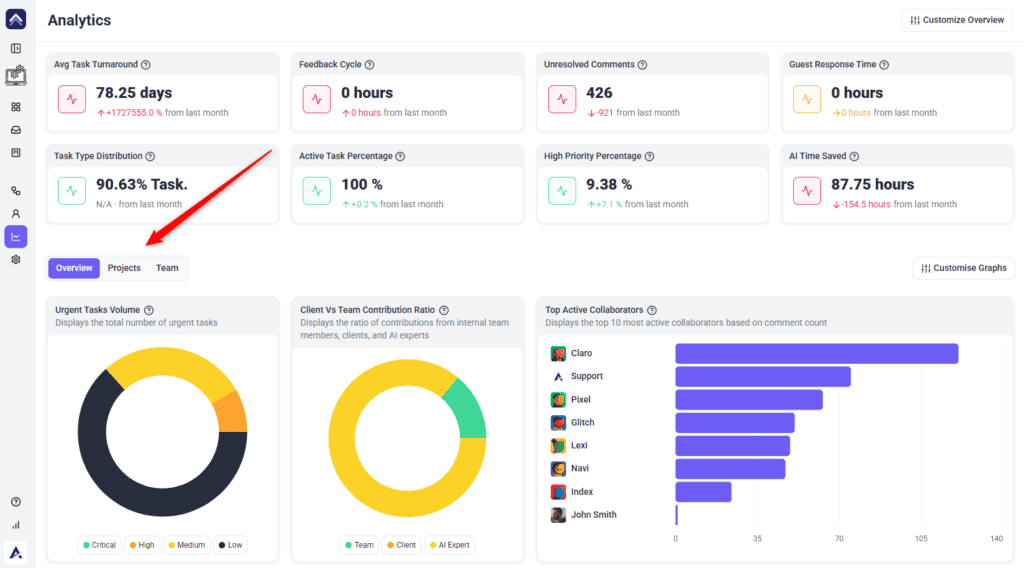Open the help question-mark icon in sidebar
Image resolution: width=1024 pixels, height=568 pixels.
coord(16,501)
